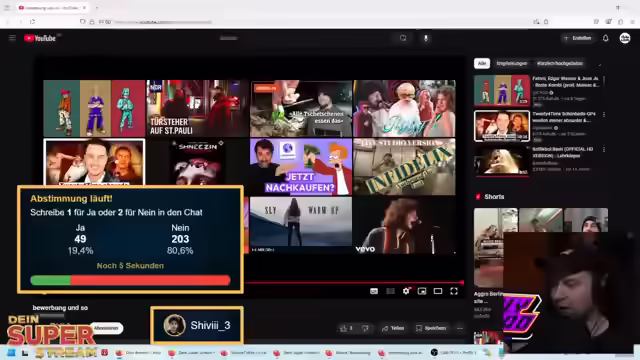Open options for Twenty4Tim sidebar video

[x=604, y=115]
